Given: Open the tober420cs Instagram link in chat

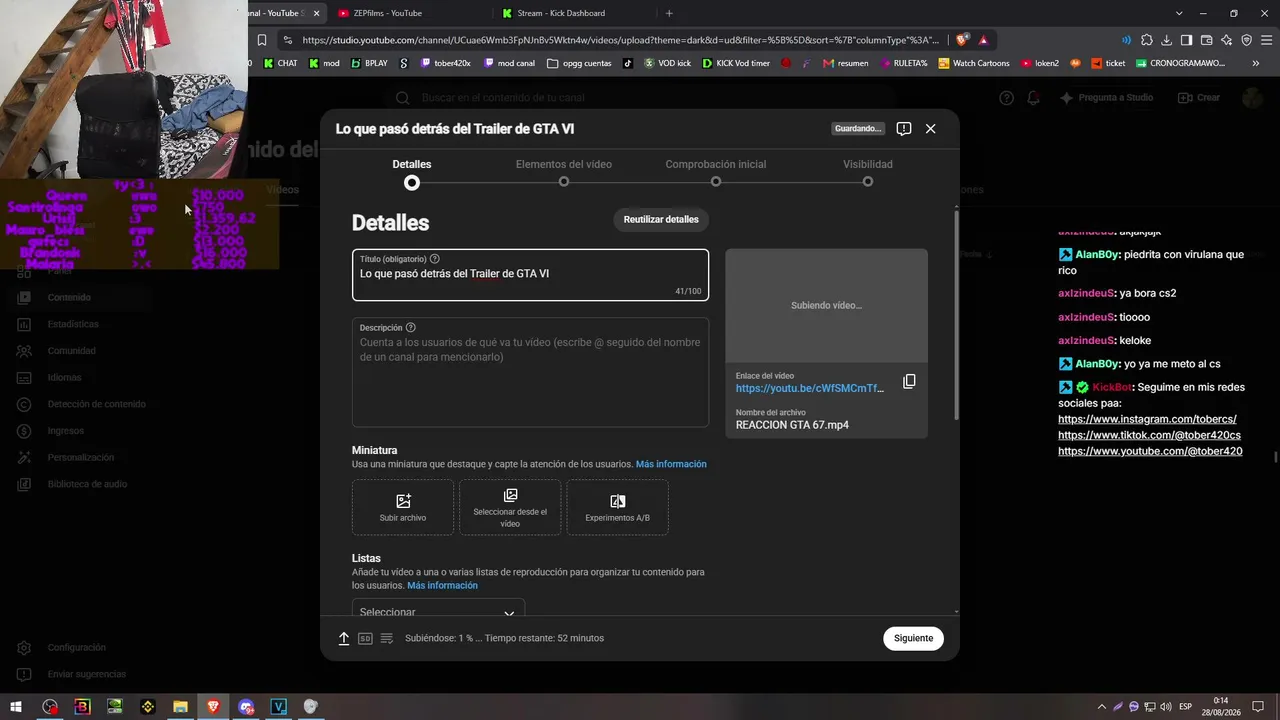Looking at the screenshot, I should [1147, 419].
